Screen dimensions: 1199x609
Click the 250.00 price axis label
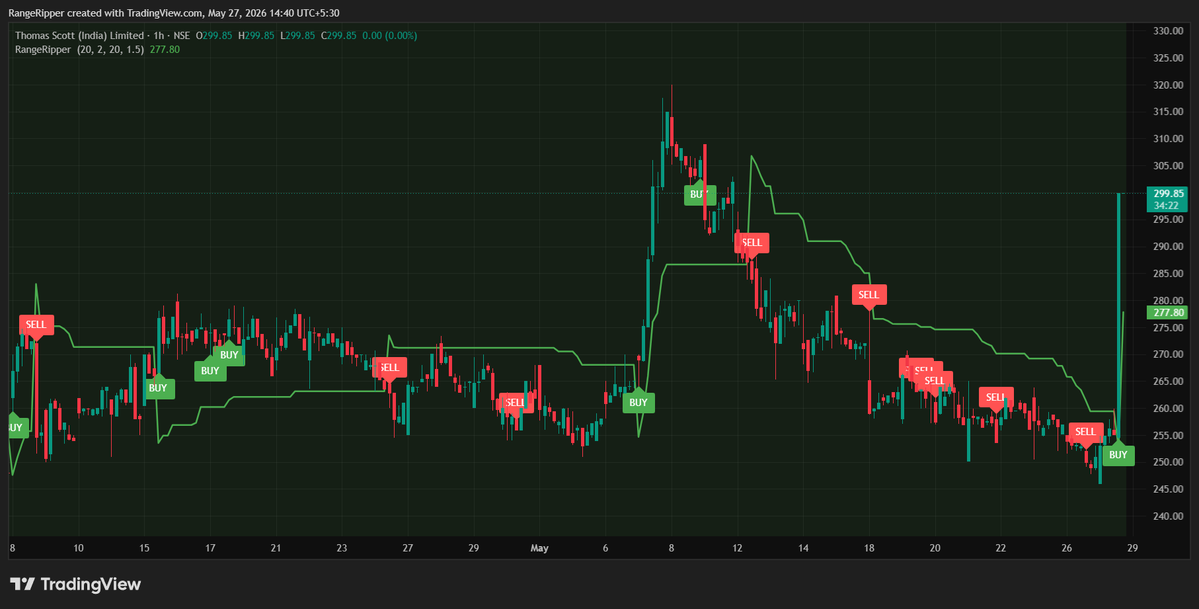point(1168,462)
